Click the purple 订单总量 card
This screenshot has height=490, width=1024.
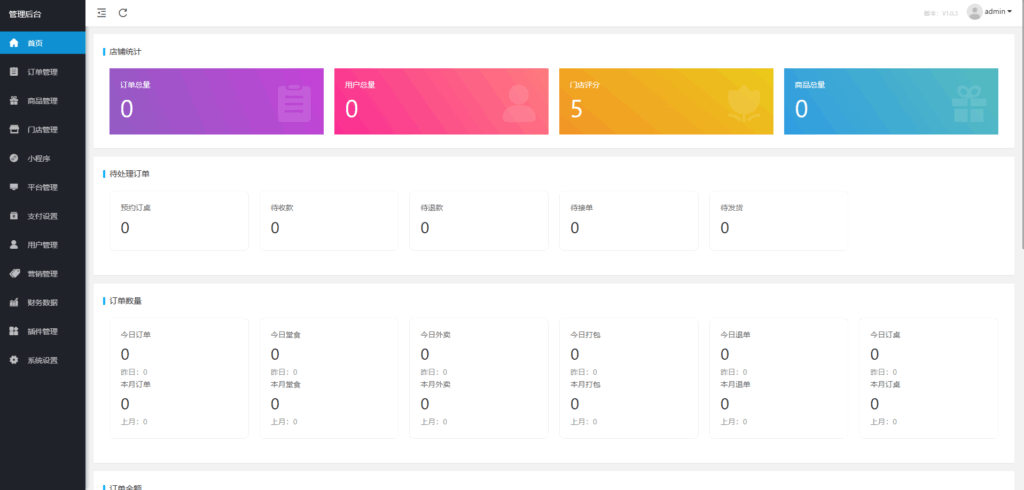pos(216,101)
